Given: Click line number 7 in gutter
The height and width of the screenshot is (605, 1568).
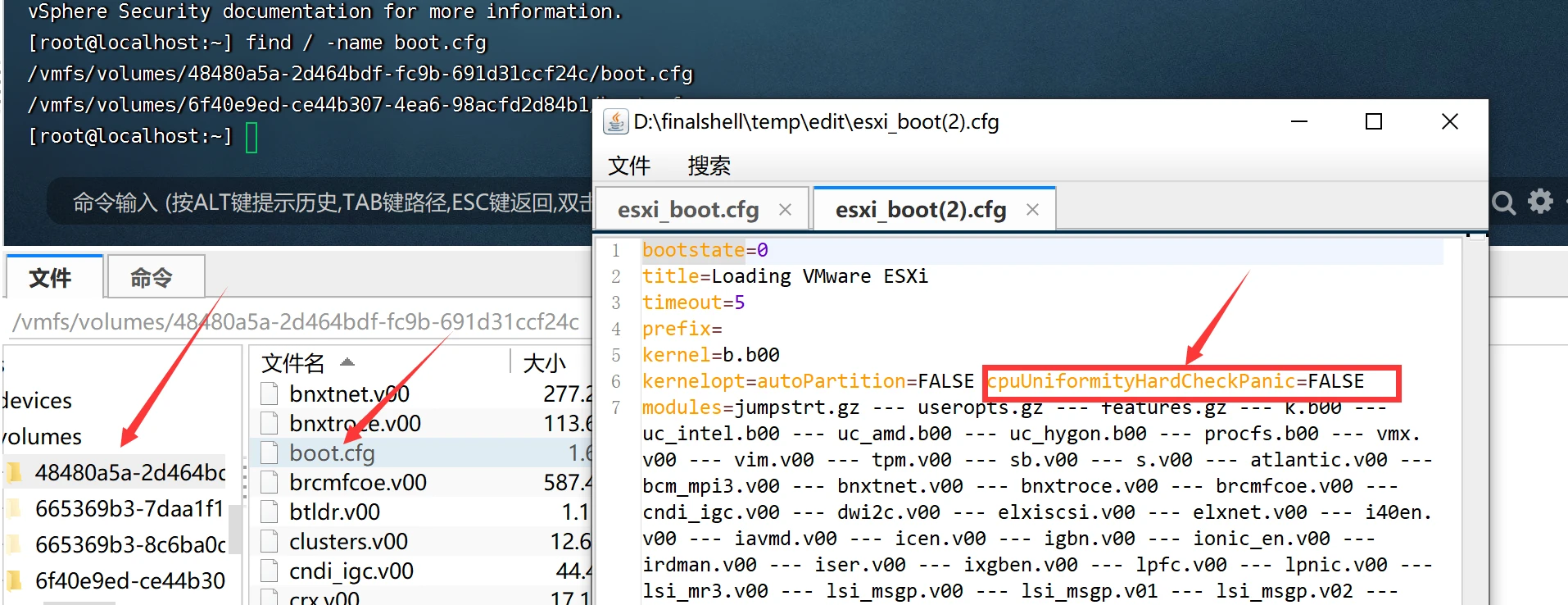Looking at the screenshot, I should [x=616, y=407].
